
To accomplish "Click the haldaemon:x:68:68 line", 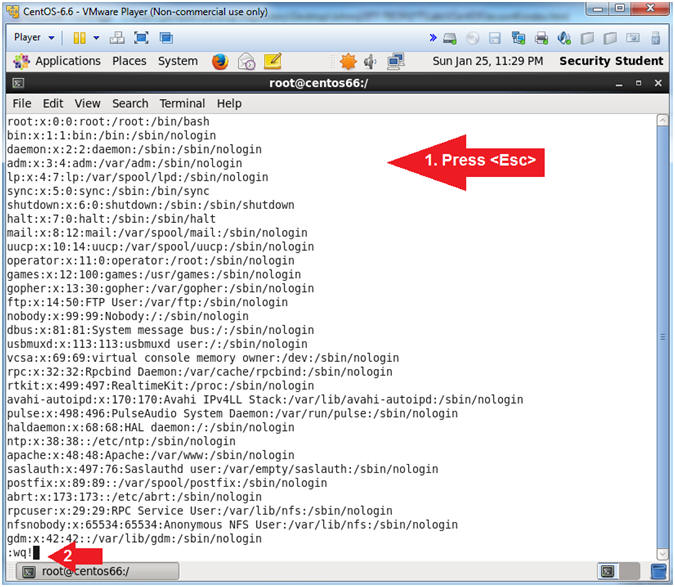I will click(151, 428).
